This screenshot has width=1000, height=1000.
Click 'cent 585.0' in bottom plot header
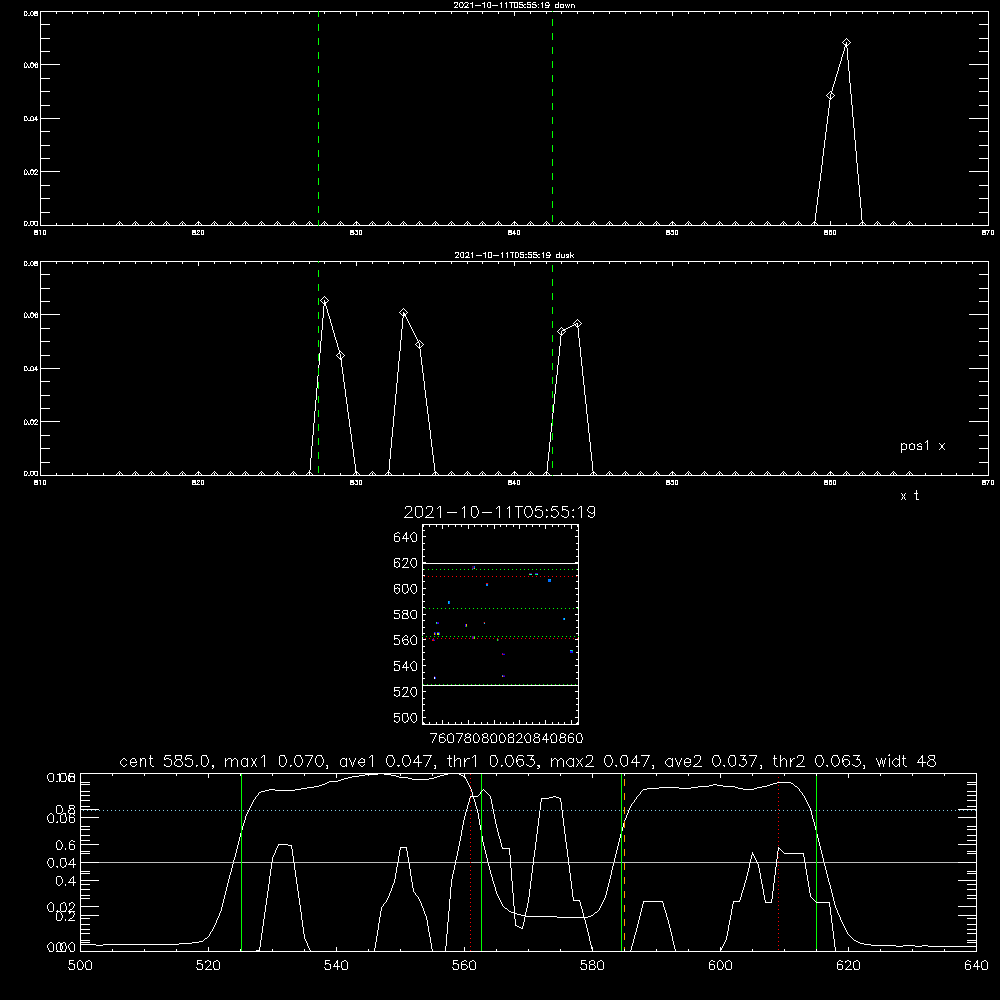168,761
